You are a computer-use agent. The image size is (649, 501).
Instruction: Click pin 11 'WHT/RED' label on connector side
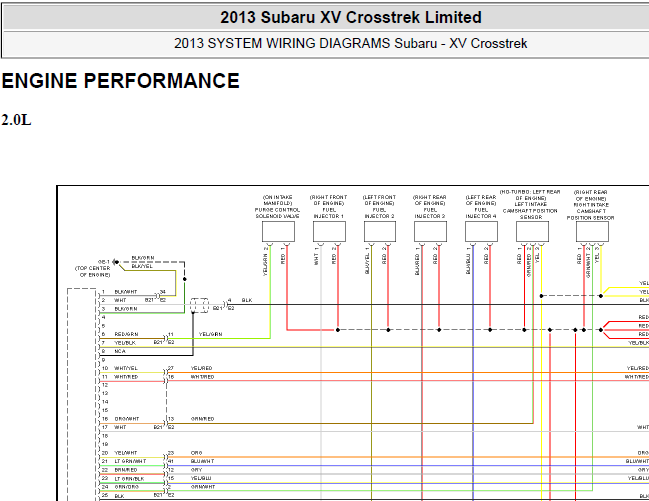(126, 377)
